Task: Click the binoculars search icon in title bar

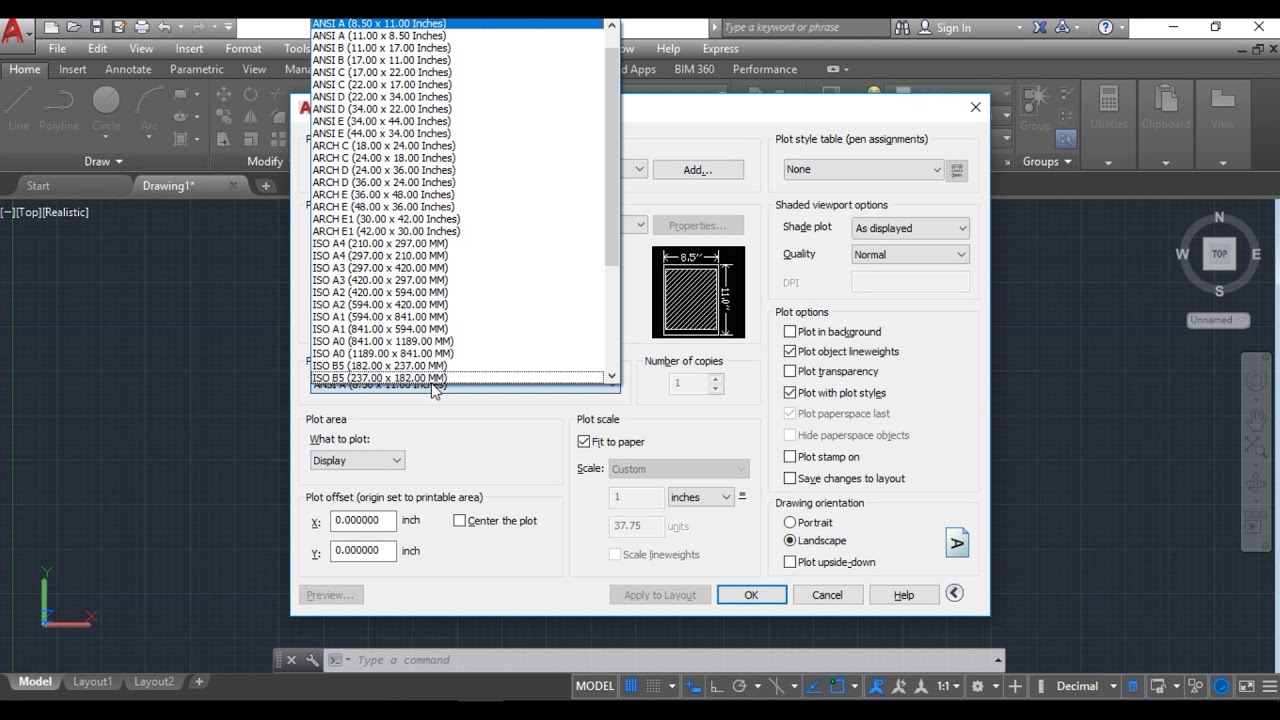Action: pyautogui.click(x=902, y=27)
